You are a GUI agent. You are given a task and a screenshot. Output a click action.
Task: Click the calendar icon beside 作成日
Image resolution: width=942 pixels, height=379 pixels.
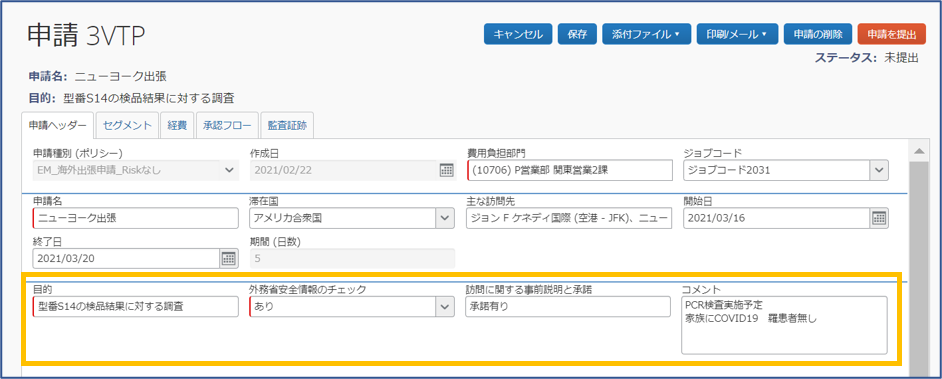pos(446,170)
